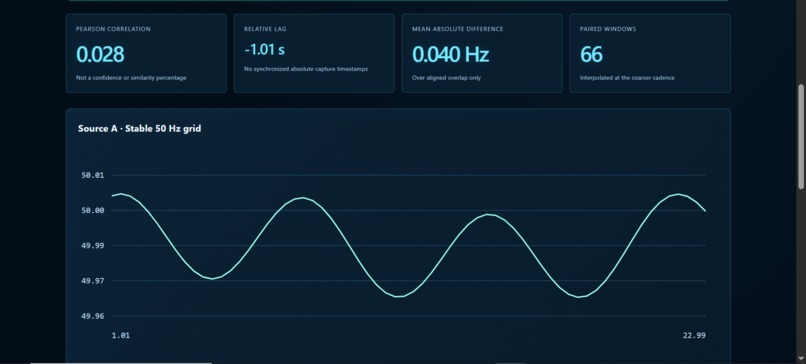
Task: Click the 0.040 Hz mean absolute difference
Action: tap(450, 54)
